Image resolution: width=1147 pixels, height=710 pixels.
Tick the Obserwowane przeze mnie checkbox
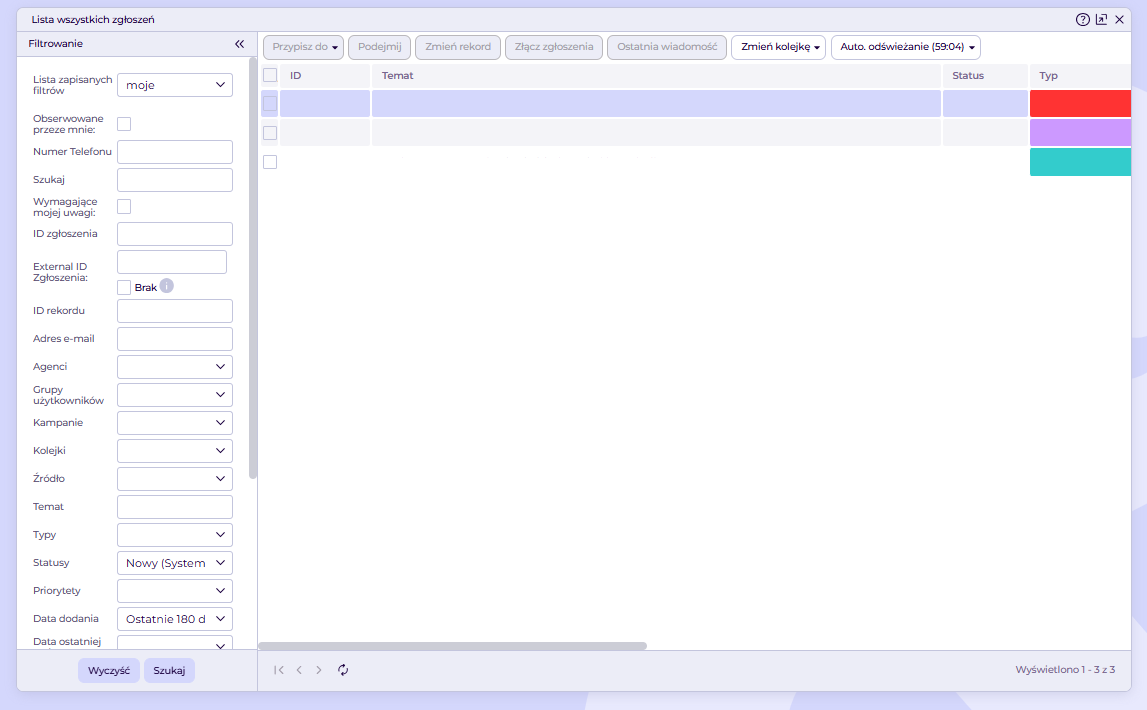124,124
